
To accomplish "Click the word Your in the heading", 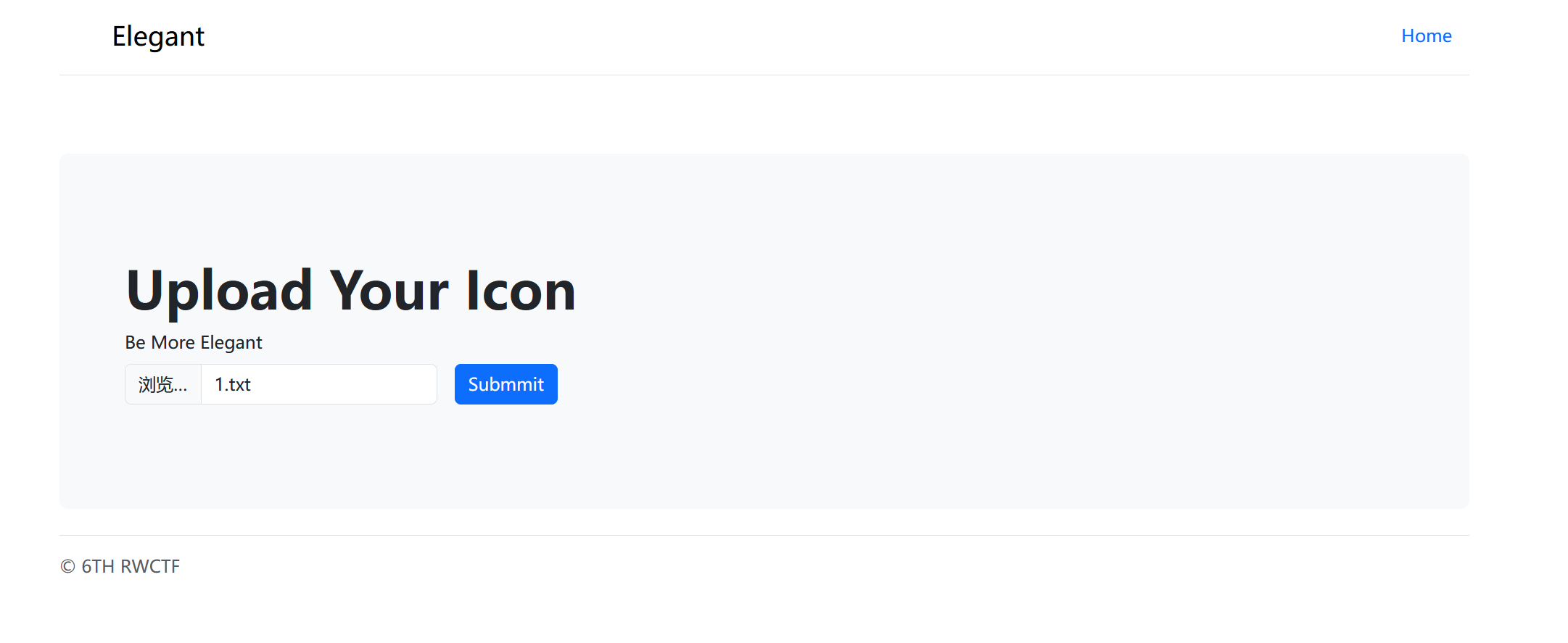I will [x=389, y=291].
